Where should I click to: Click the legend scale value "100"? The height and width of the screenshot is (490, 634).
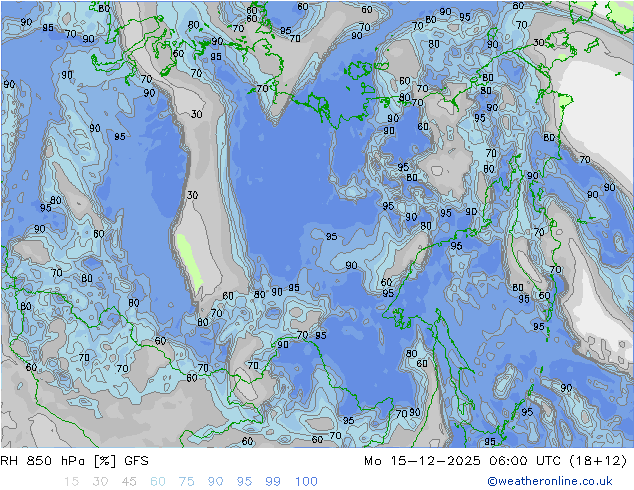click(306, 482)
